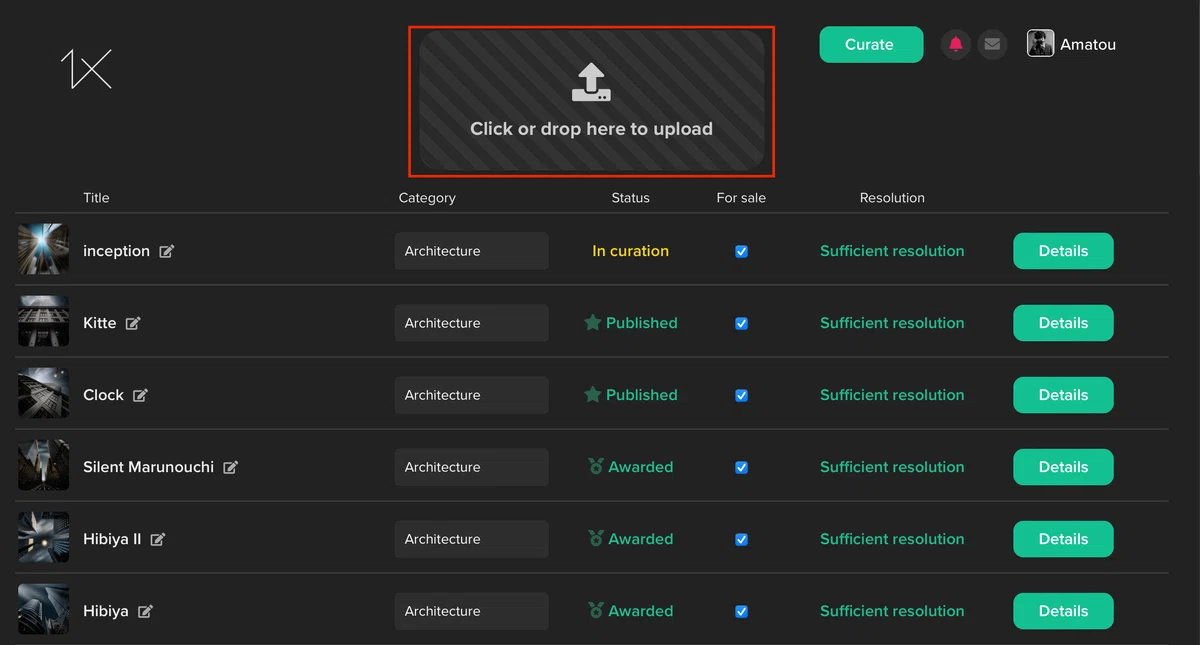Click the edit icon beside Hibiya
1200x645 pixels.
coord(145,611)
